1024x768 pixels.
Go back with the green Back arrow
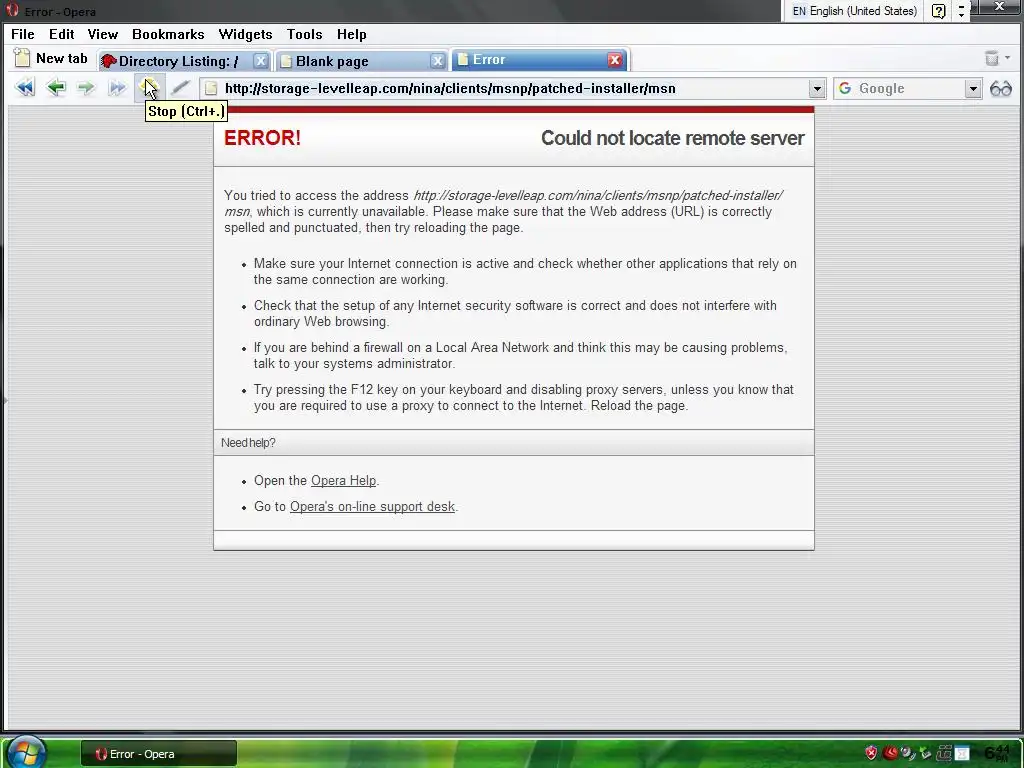point(56,88)
